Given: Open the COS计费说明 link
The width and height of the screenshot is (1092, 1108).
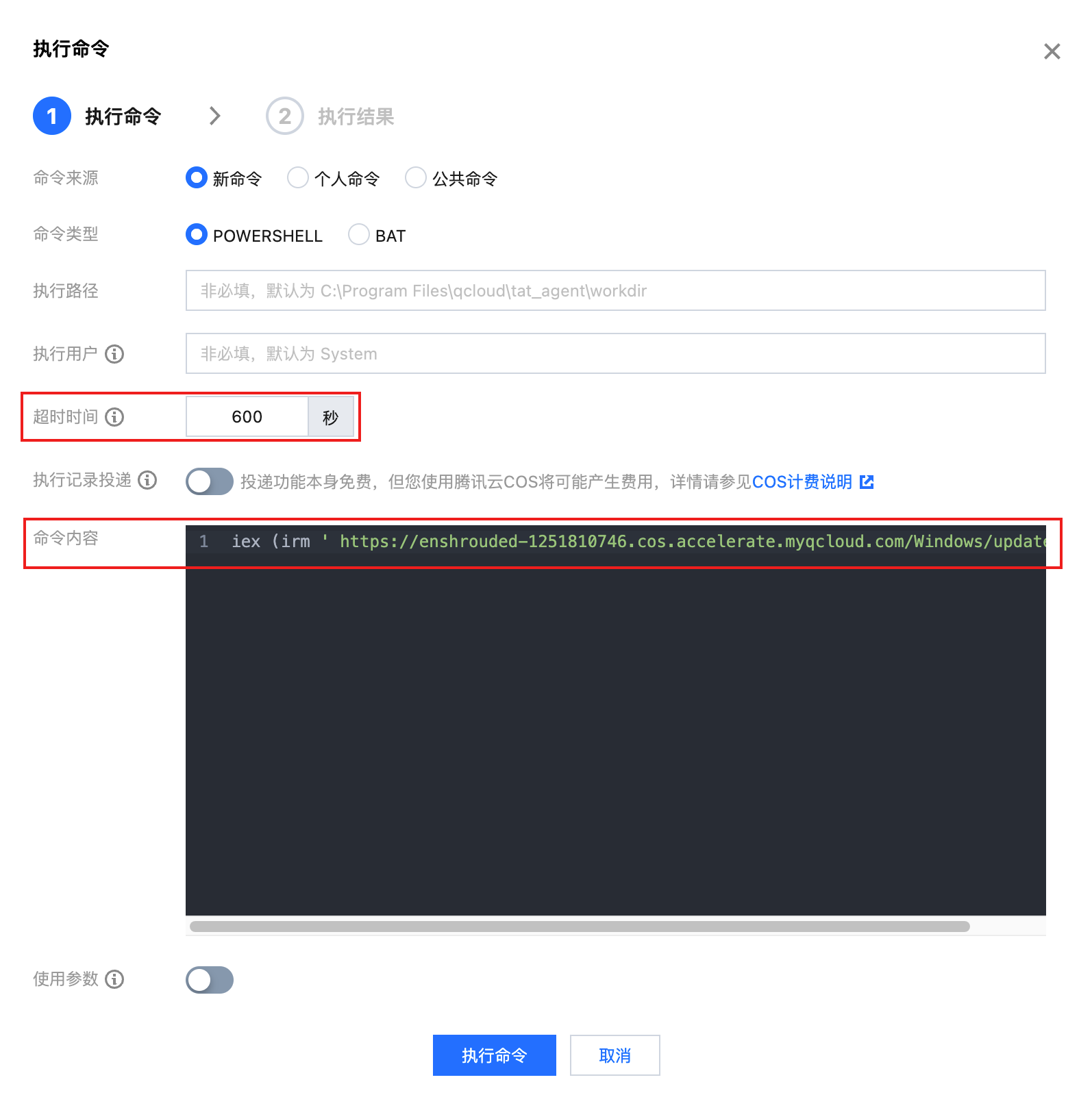Looking at the screenshot, I should [x=802, y=482].
